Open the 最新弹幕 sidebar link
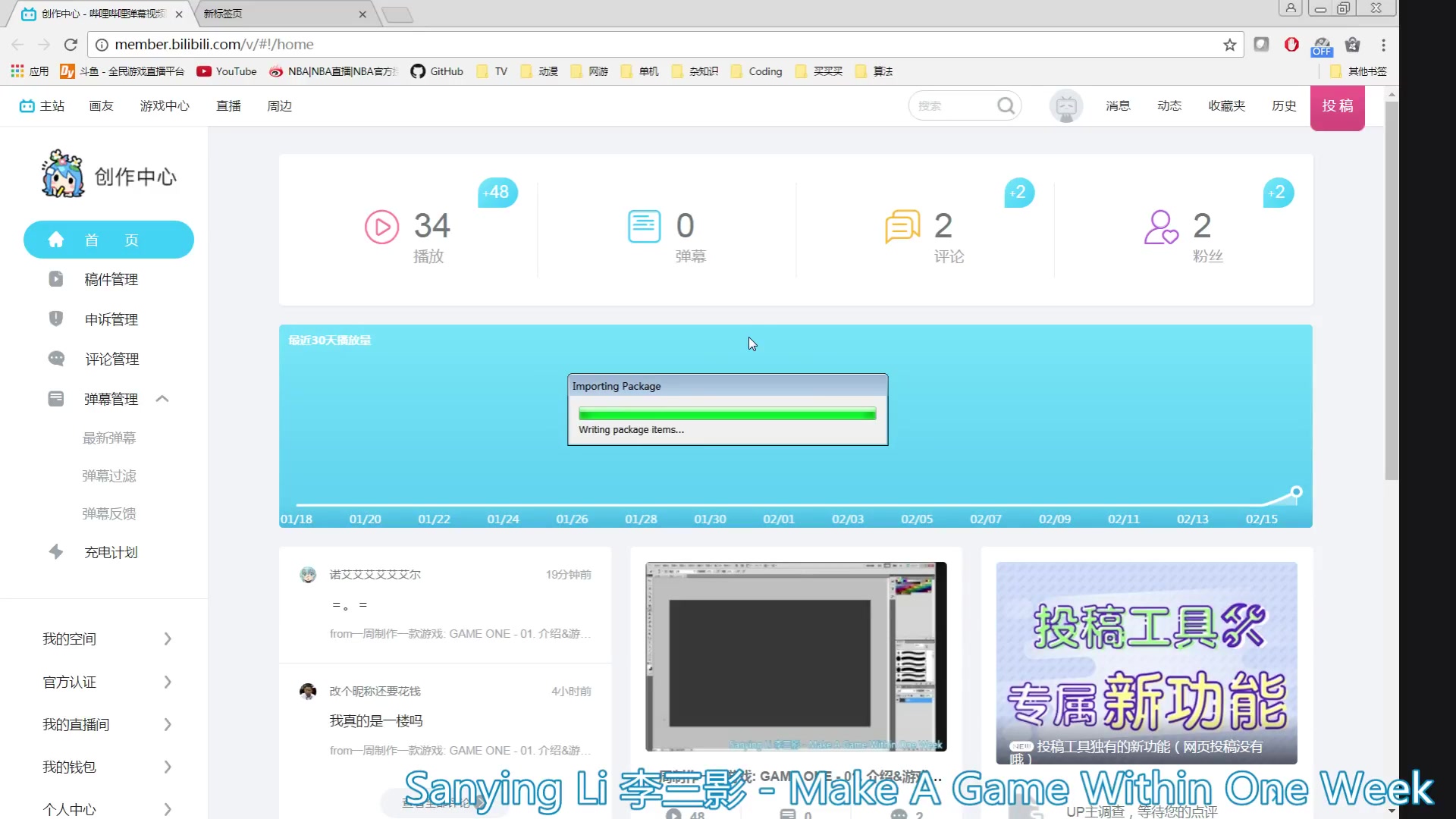This screenshot has width=1456, height=819. coord(109,438)
